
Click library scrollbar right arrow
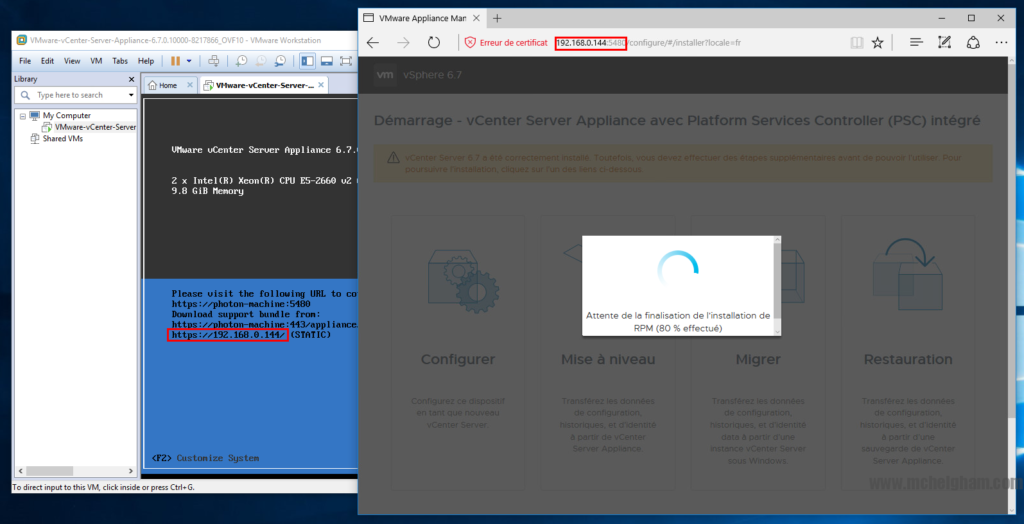point(131,470)
